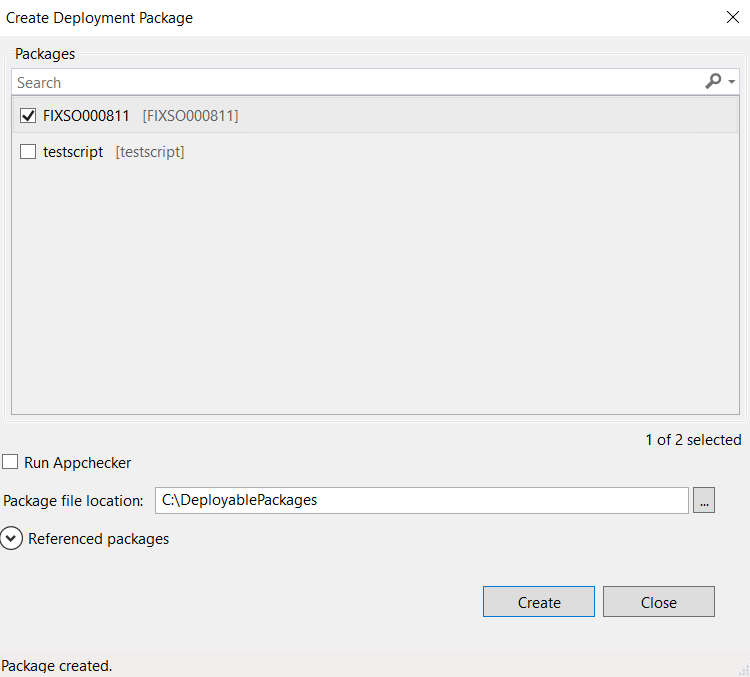Close the dialog with the X icon
Viewport: 750px width, 677px height.
click(x=732, y=17)
